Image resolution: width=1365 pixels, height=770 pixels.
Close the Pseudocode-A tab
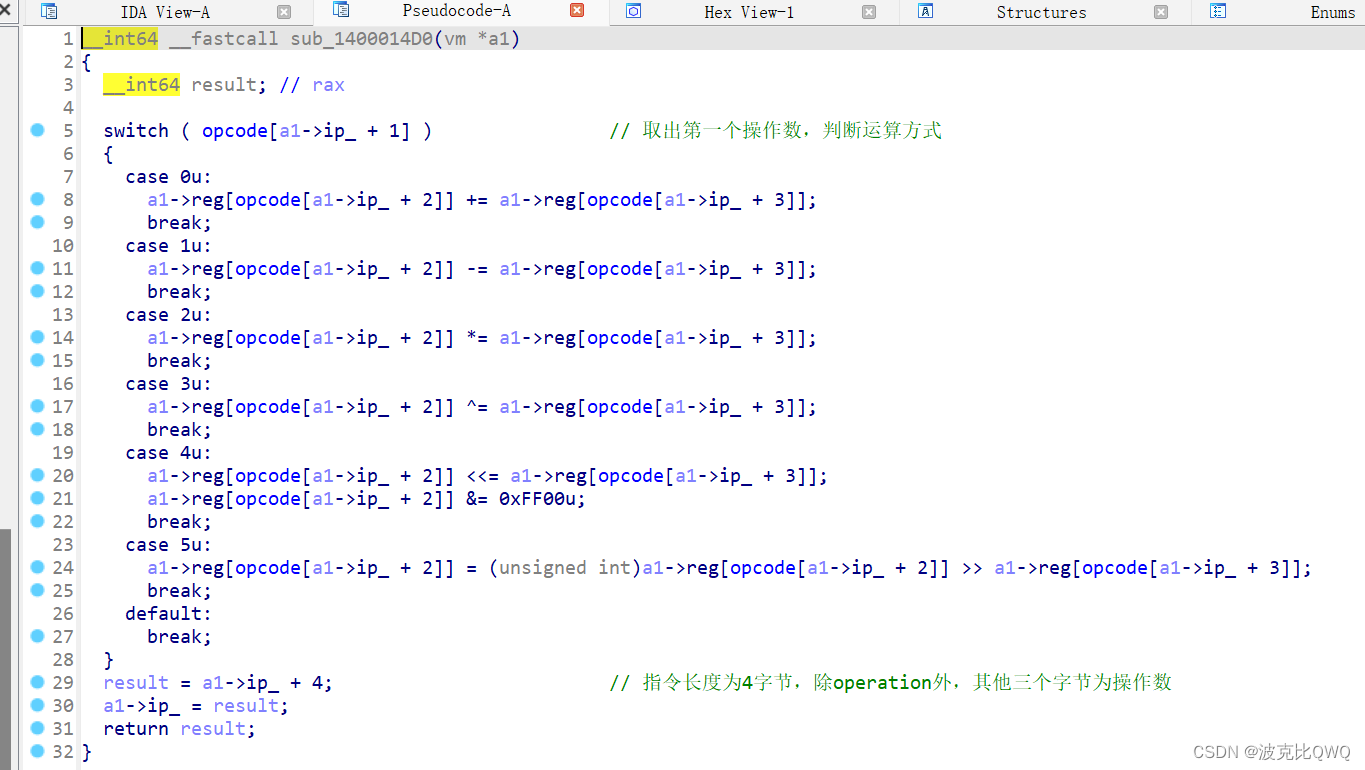click(x=577, y=10)
